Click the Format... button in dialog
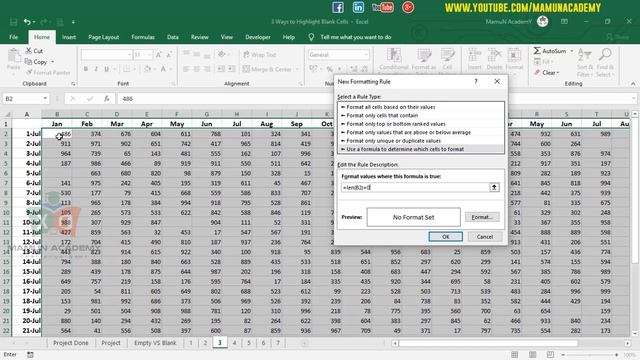 coord(482,217)
